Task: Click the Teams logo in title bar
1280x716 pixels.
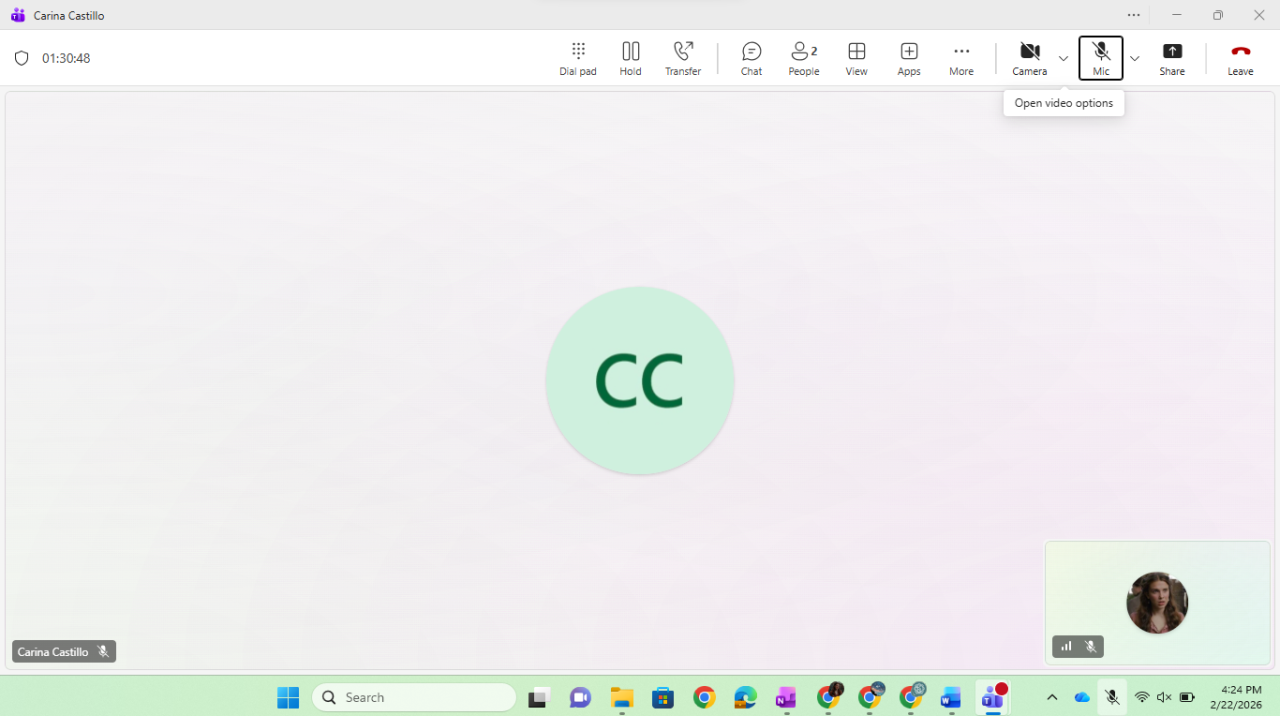Action: tap(18, 15)
